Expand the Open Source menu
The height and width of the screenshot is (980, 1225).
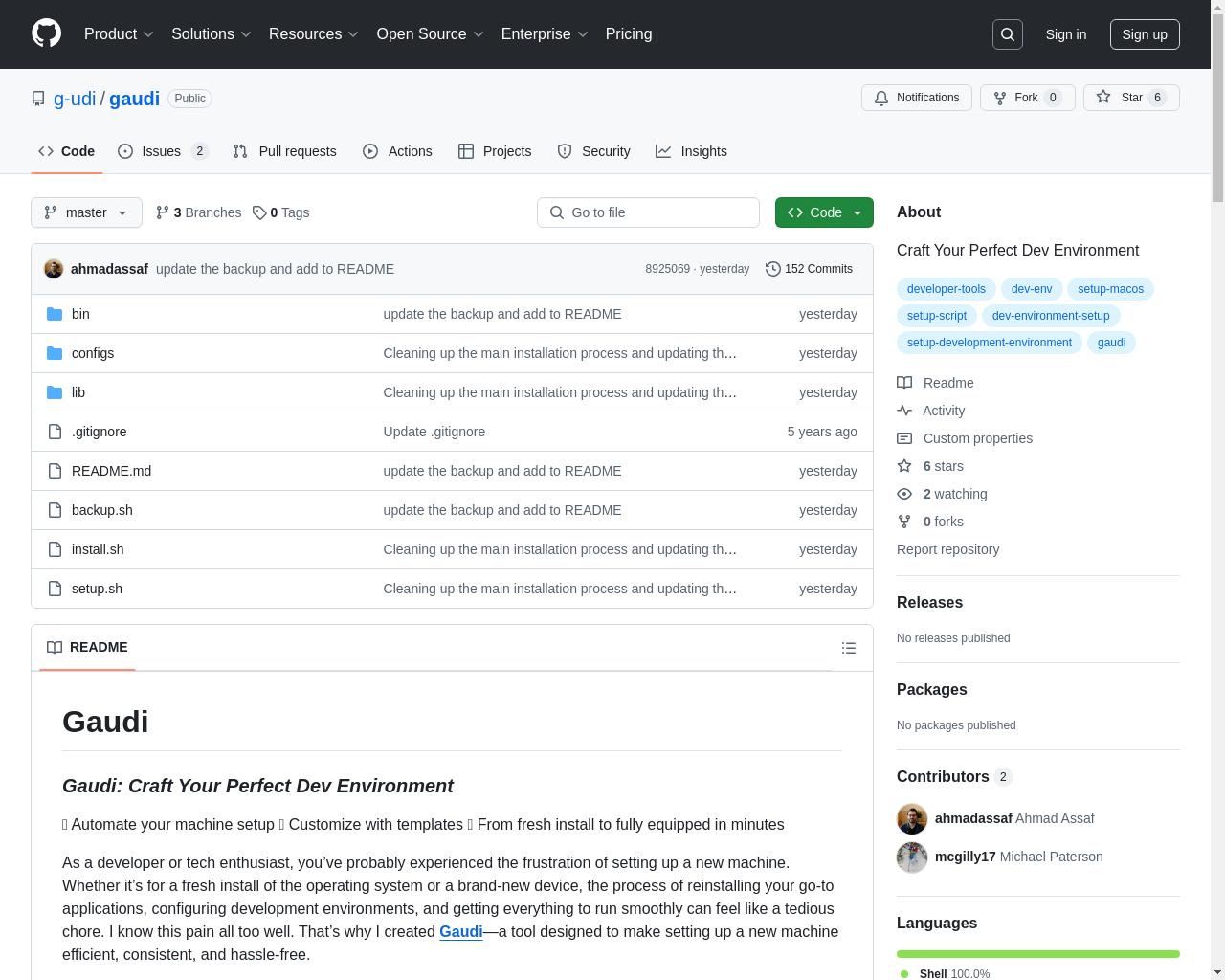tap(430, 34)
